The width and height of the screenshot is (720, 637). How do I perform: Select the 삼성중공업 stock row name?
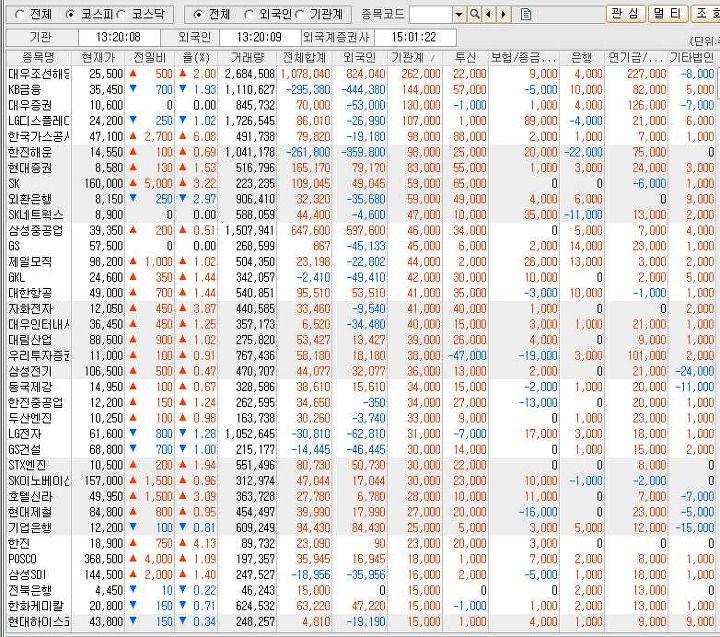coord(35,231)
